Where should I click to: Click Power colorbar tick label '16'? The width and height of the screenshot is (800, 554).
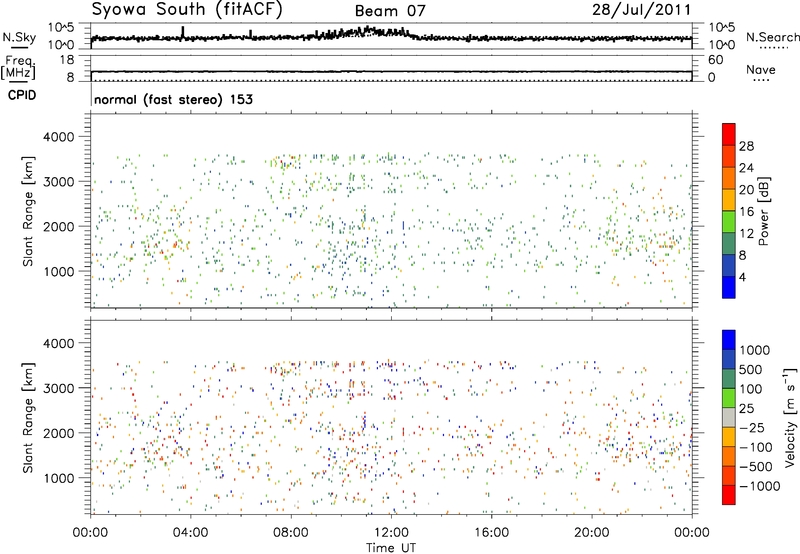pos(746,211)
